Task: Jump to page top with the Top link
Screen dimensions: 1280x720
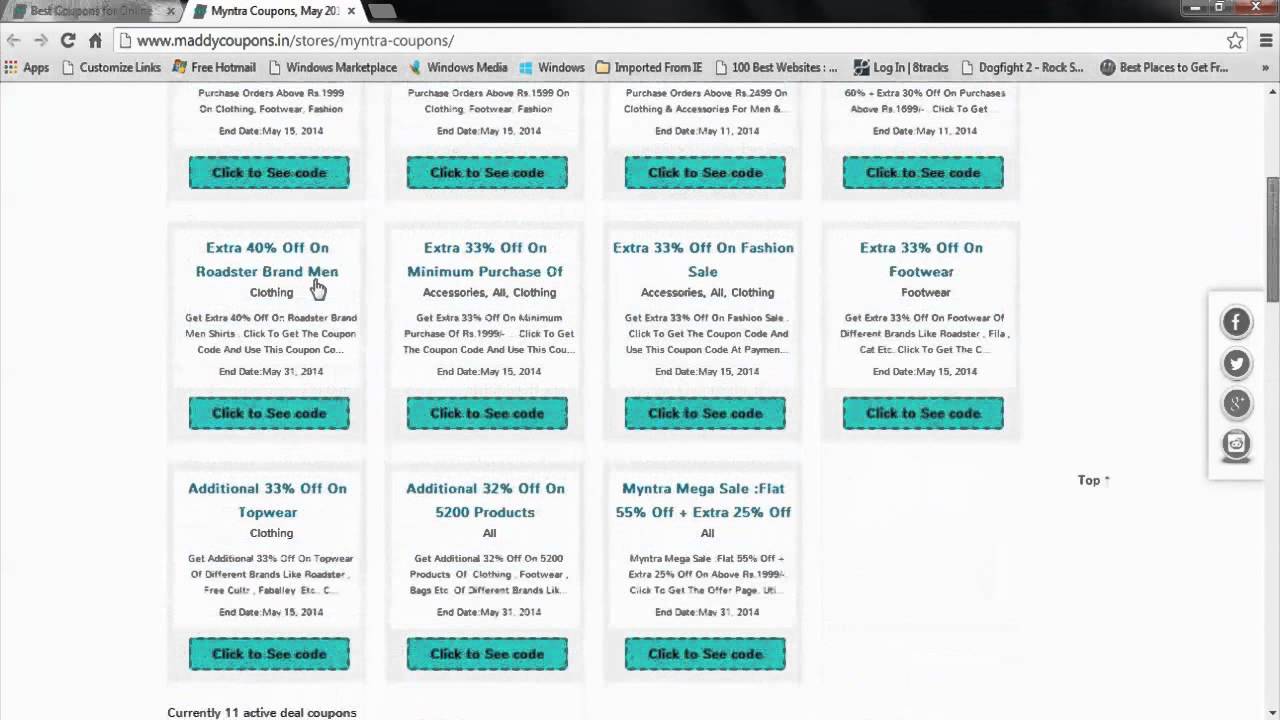Action: click(1094, 480)
